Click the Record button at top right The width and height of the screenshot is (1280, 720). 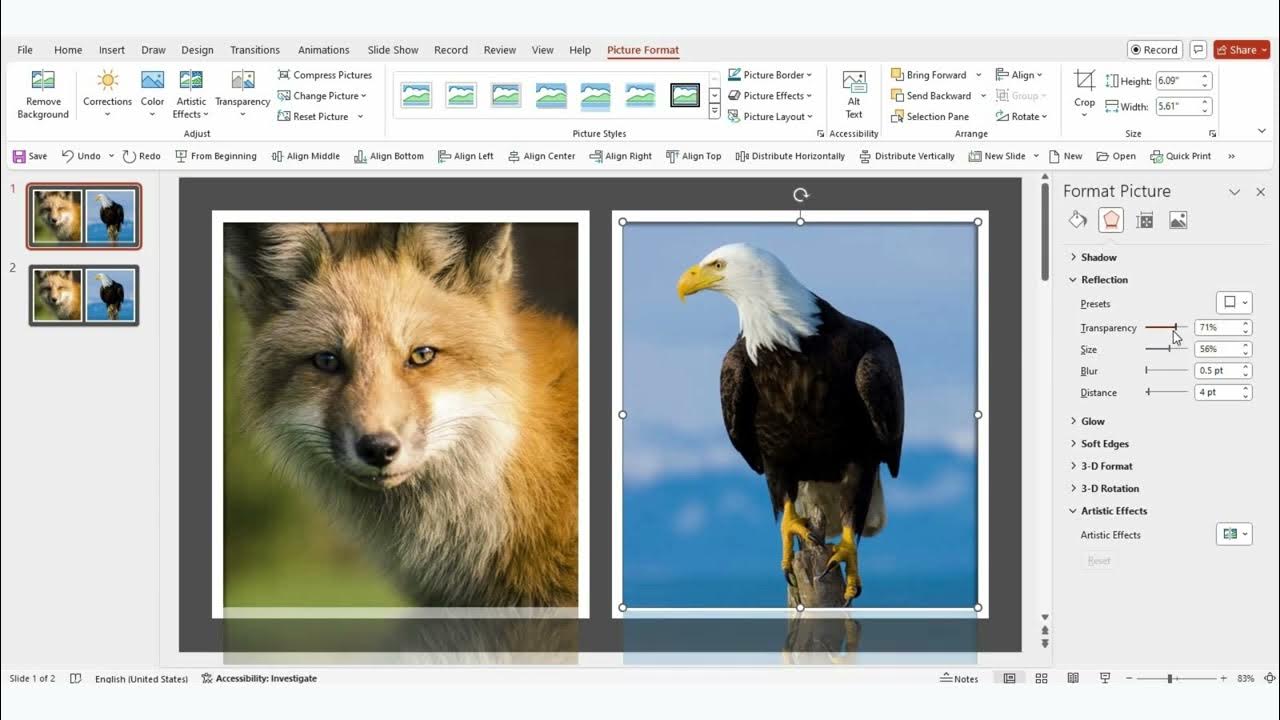point(1155,50)
